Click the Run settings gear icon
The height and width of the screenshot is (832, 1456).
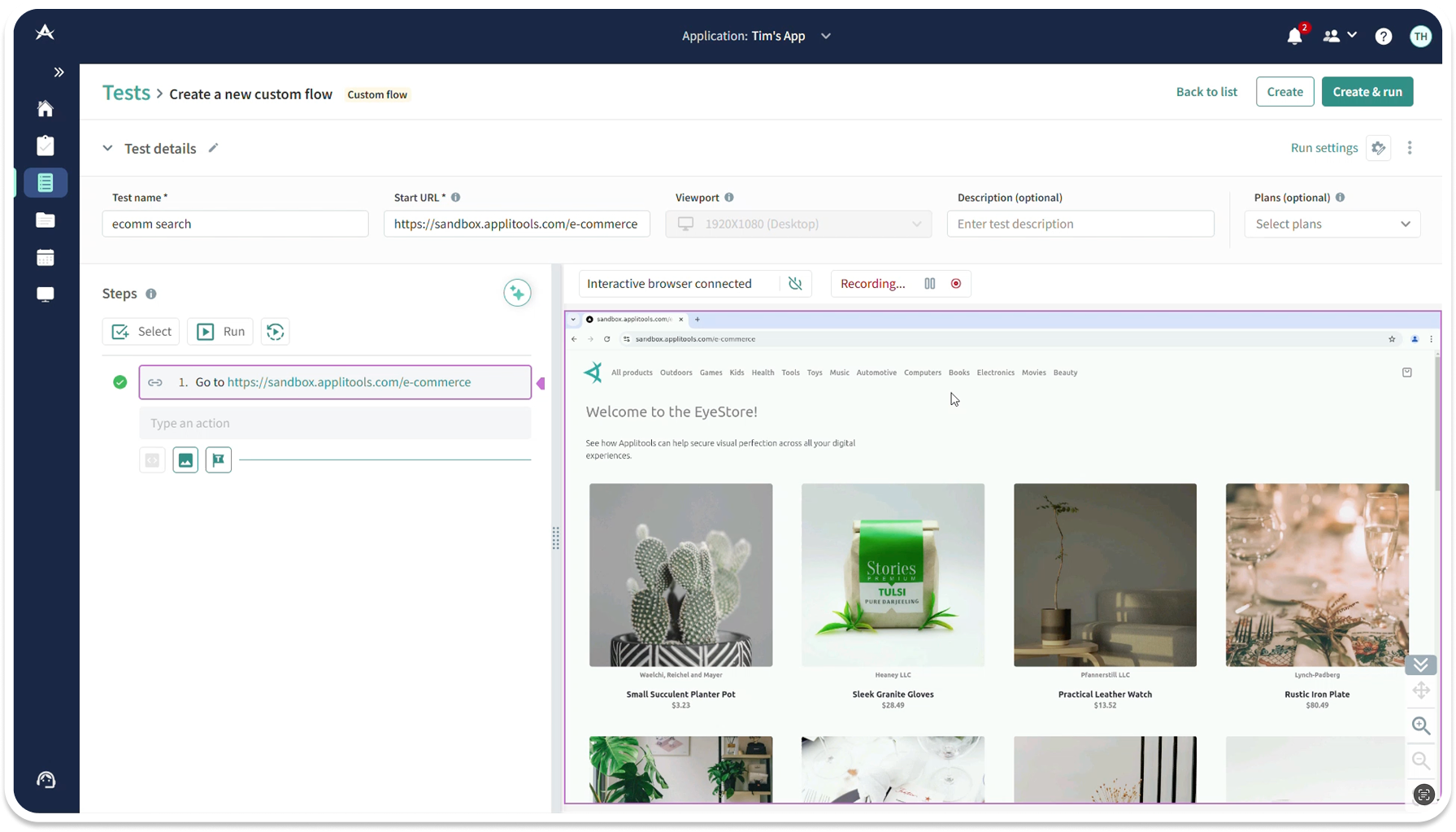[1378, 148]
